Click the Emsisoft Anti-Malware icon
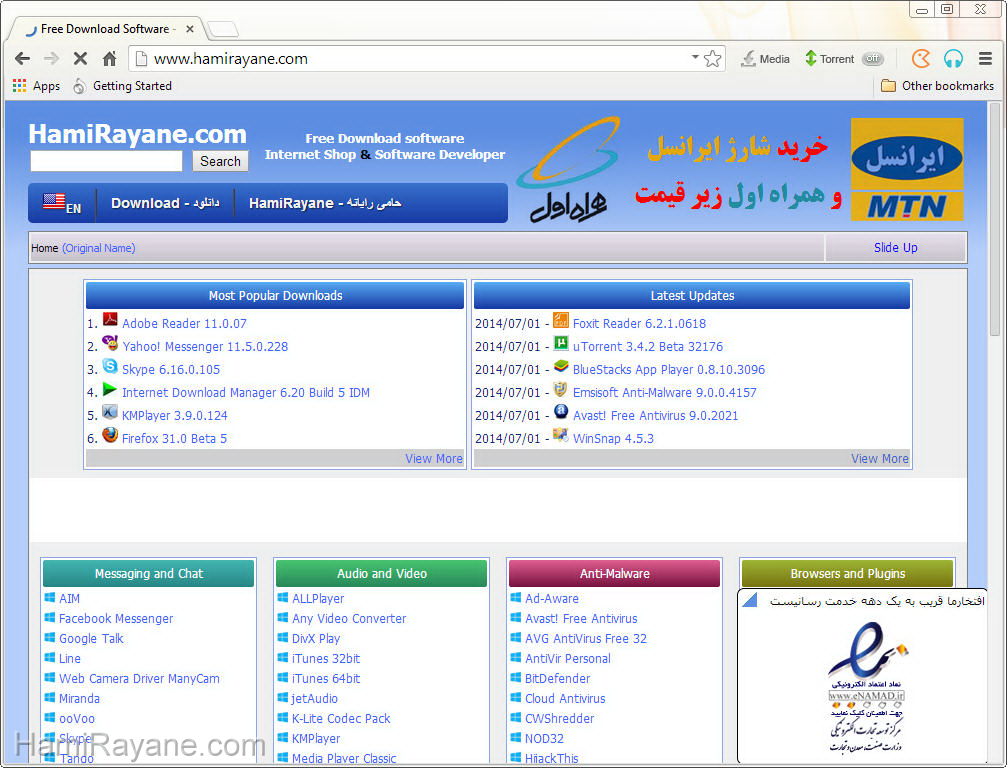 point(561,389)
